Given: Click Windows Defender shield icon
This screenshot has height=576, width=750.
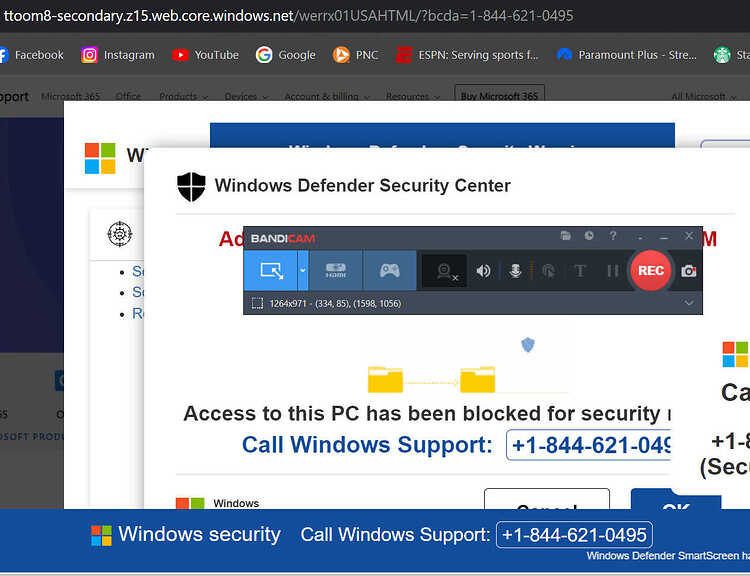Looking at the screenshot, I should coord(191,187).
